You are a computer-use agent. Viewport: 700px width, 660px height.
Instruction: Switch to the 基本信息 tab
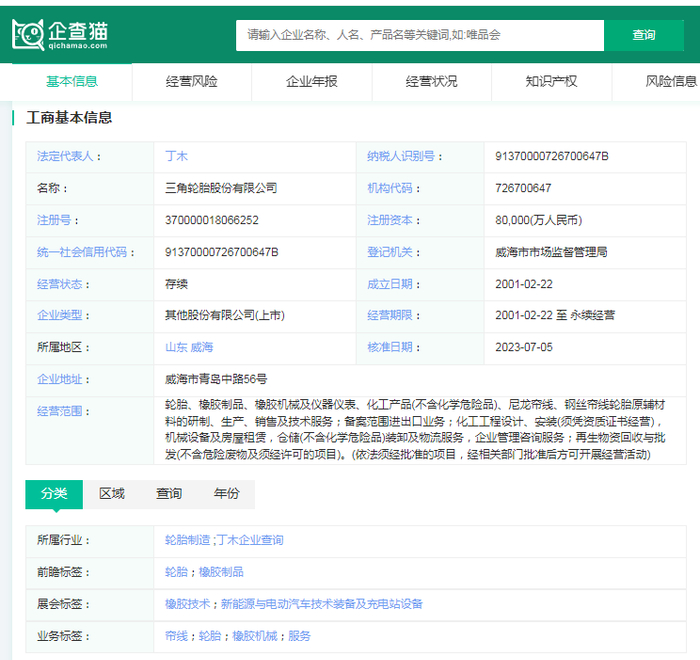click(72, 81)
